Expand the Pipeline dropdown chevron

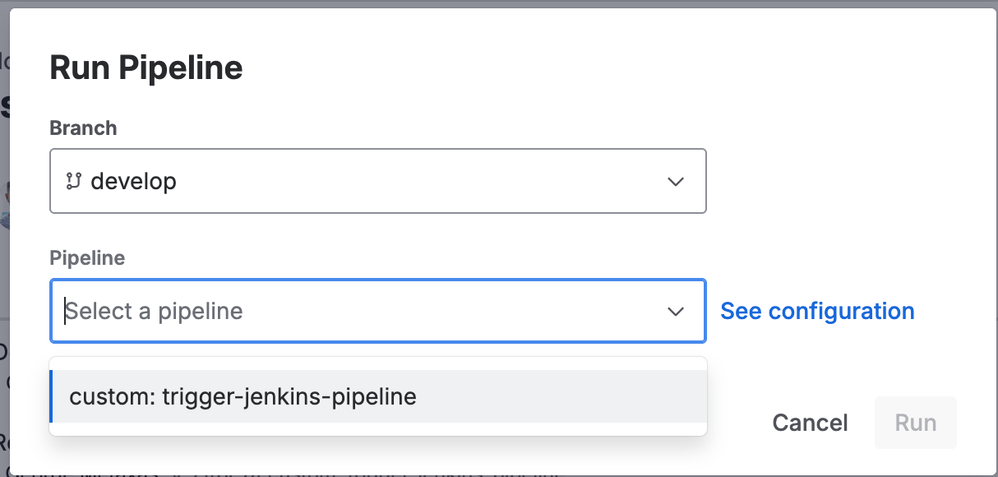point(675,311)
